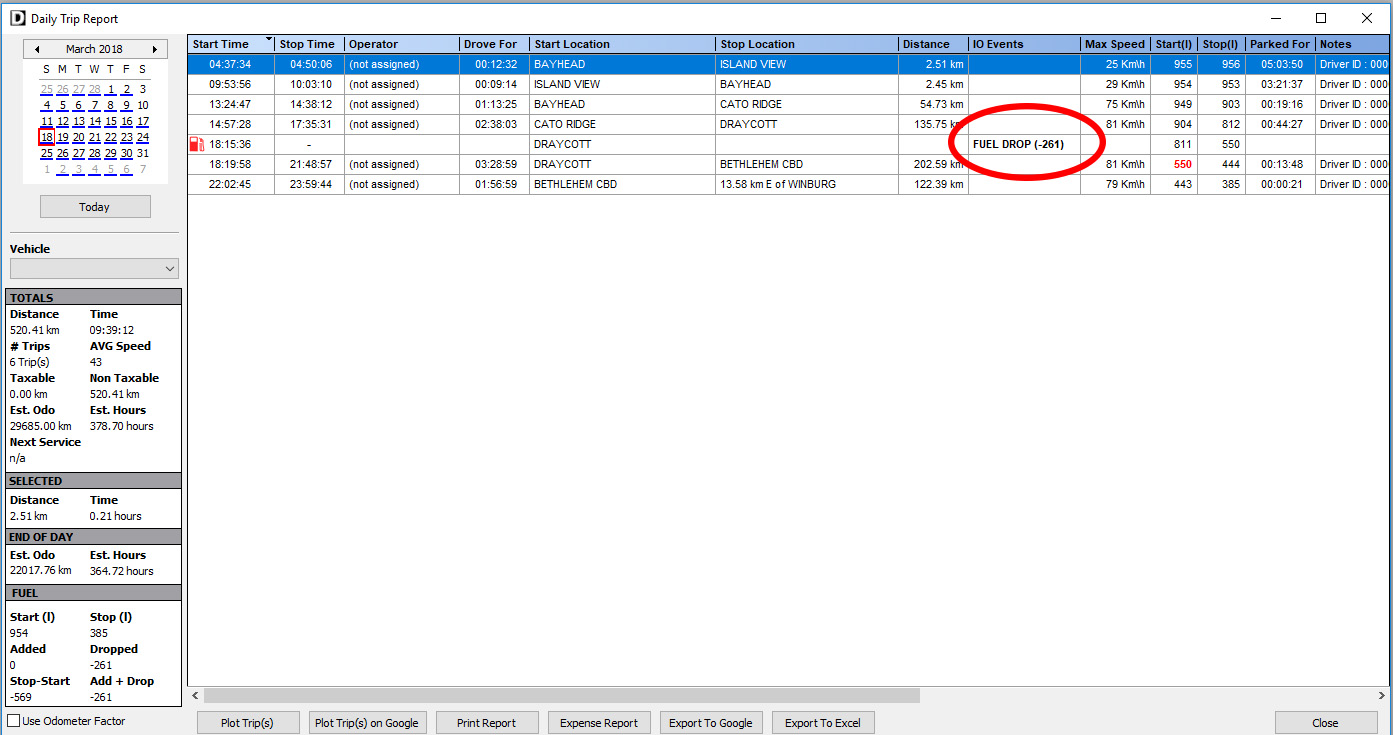The image size is (1393, 735).
Task: Click Plot Trip(s) on Google button
Action: click(366, 723)
